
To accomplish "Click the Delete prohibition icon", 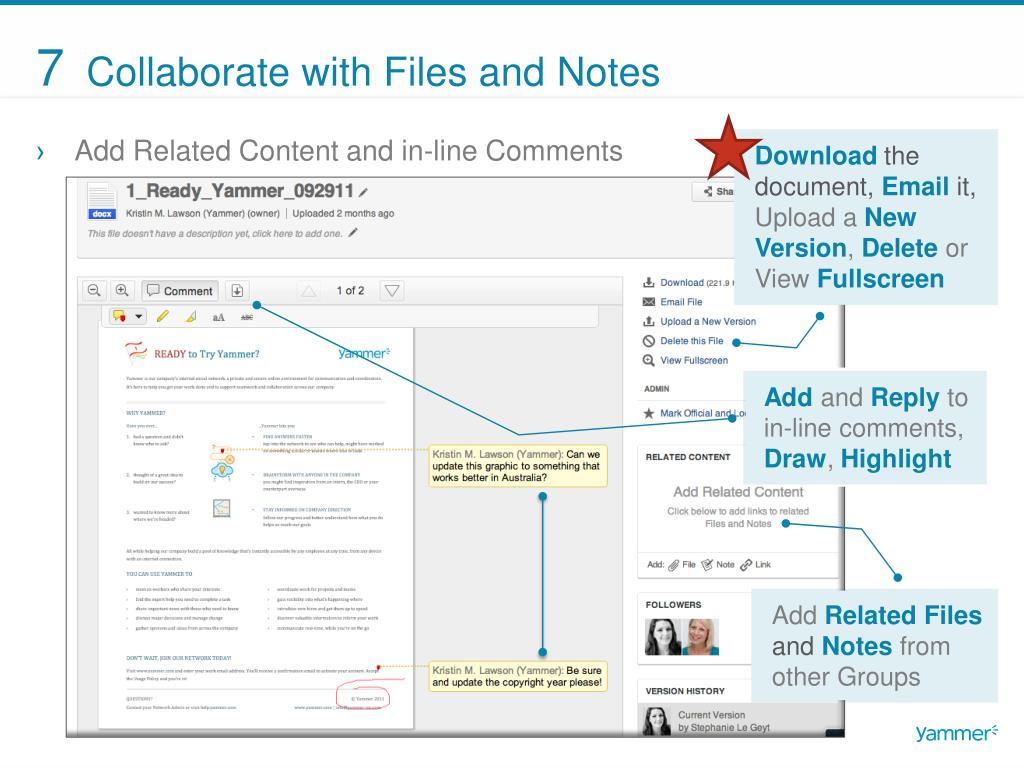I will tap(648, 341).
